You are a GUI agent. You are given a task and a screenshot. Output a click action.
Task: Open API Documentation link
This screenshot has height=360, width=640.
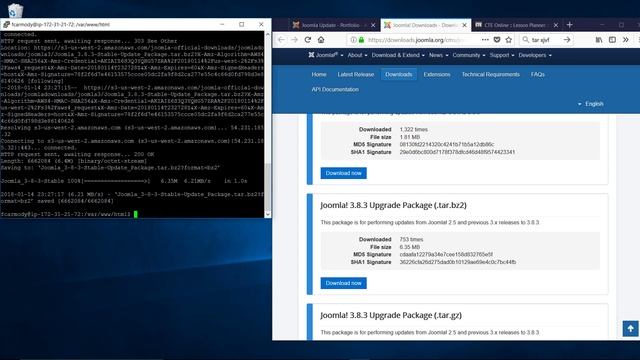coord(335,89)
